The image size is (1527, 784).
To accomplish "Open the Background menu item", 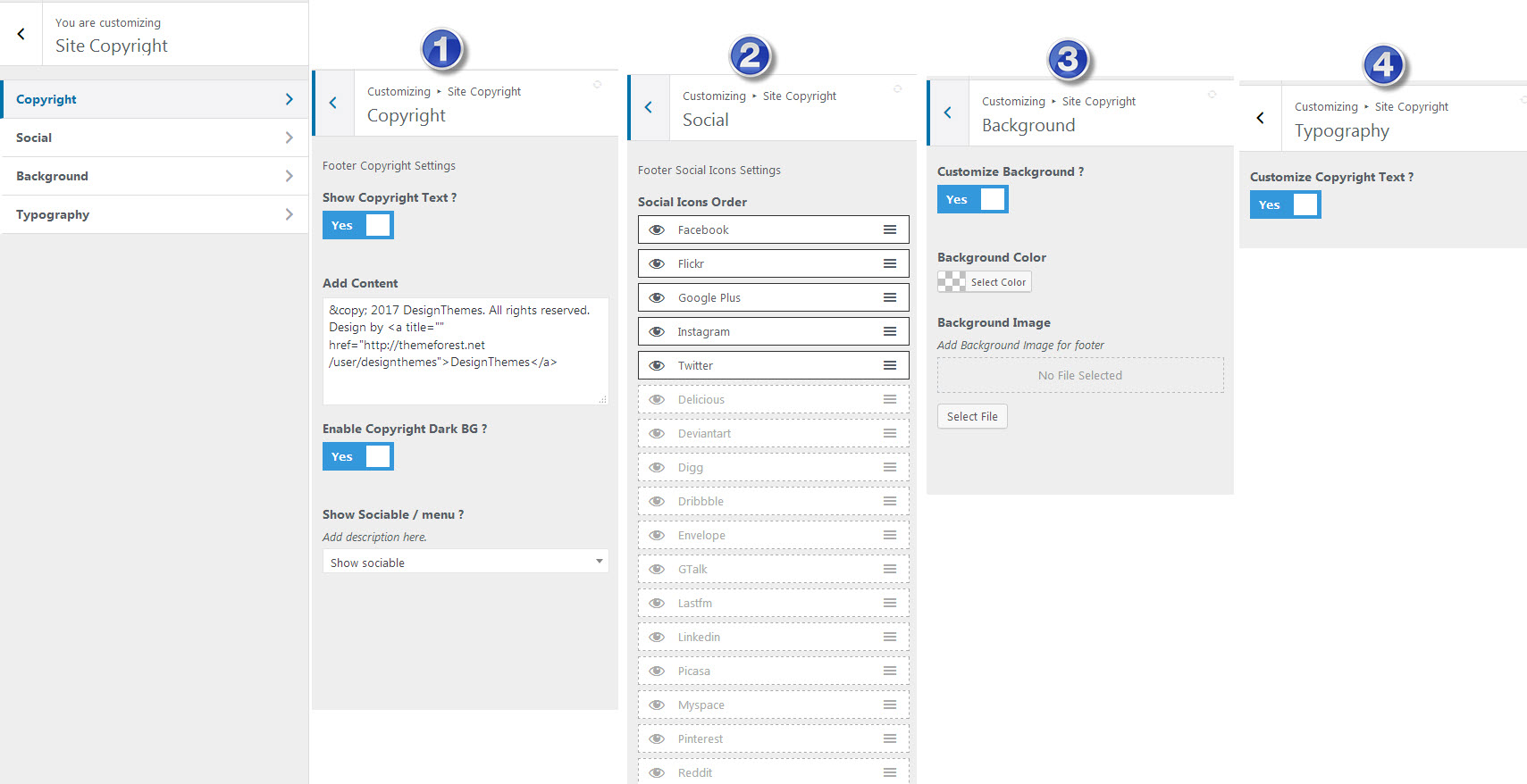I will (x=52, y=176).
